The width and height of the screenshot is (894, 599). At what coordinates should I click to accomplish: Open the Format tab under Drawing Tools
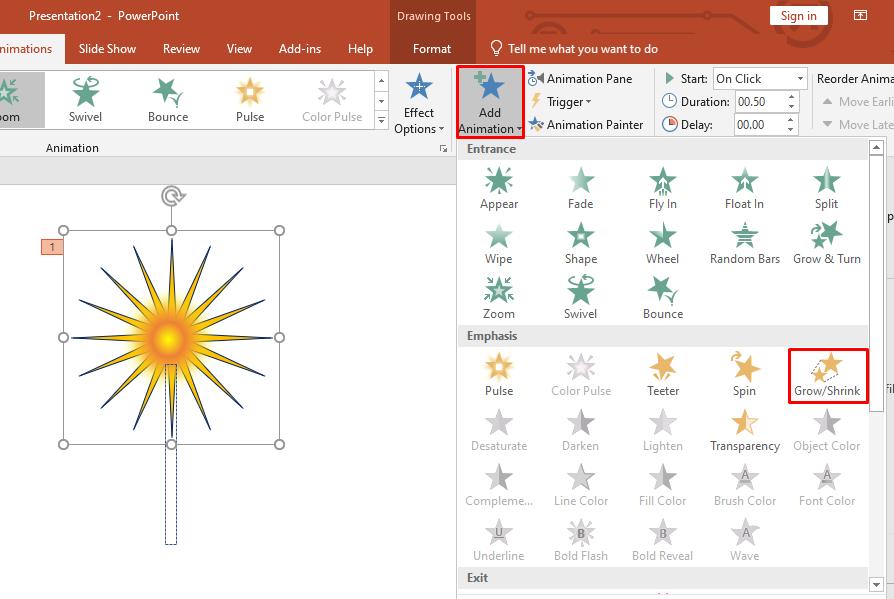432,48
